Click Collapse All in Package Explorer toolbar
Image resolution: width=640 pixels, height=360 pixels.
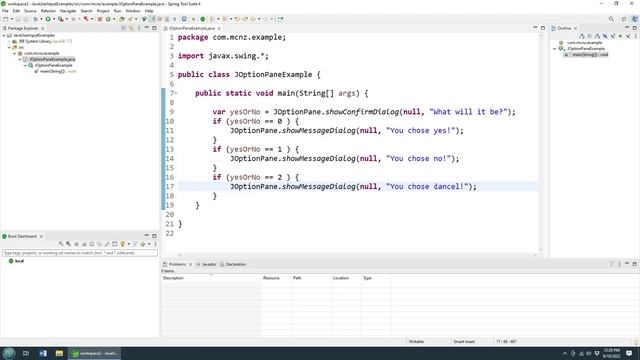coord(124,28)
